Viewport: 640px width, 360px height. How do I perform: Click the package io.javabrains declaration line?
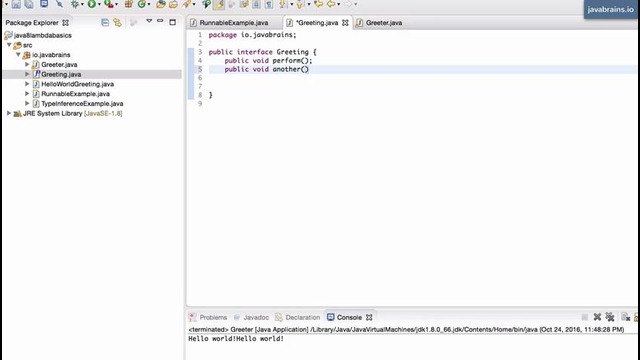coord(252,35)
